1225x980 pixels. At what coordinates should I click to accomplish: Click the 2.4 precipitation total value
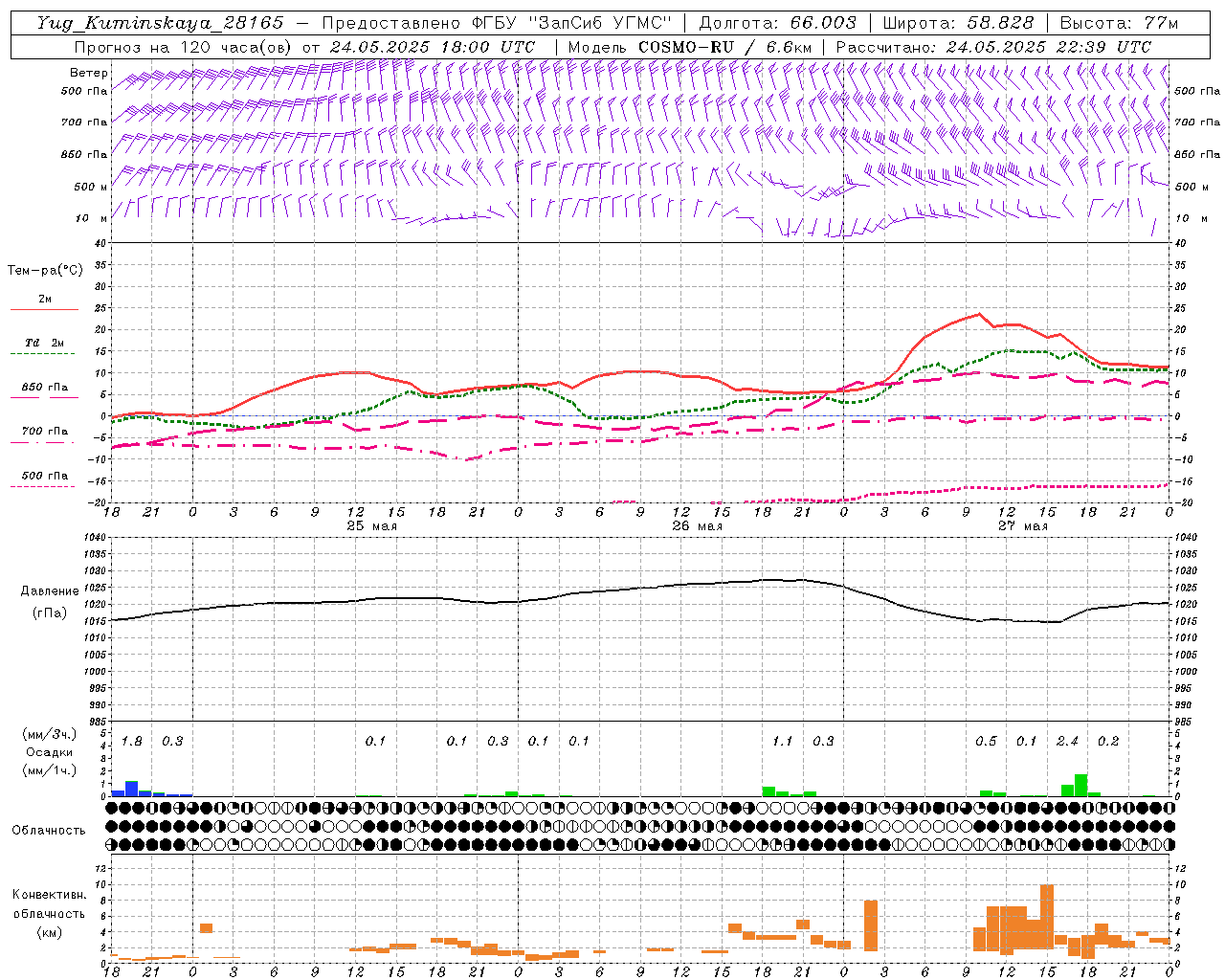[1067, 742]
